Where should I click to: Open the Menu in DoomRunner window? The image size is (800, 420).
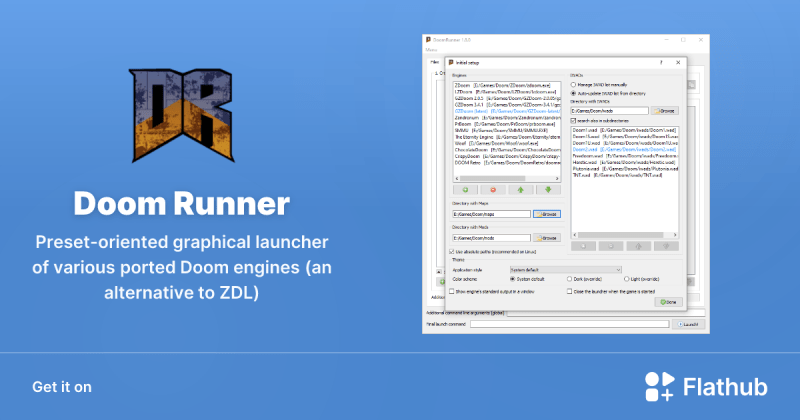(x=432, y=50)
